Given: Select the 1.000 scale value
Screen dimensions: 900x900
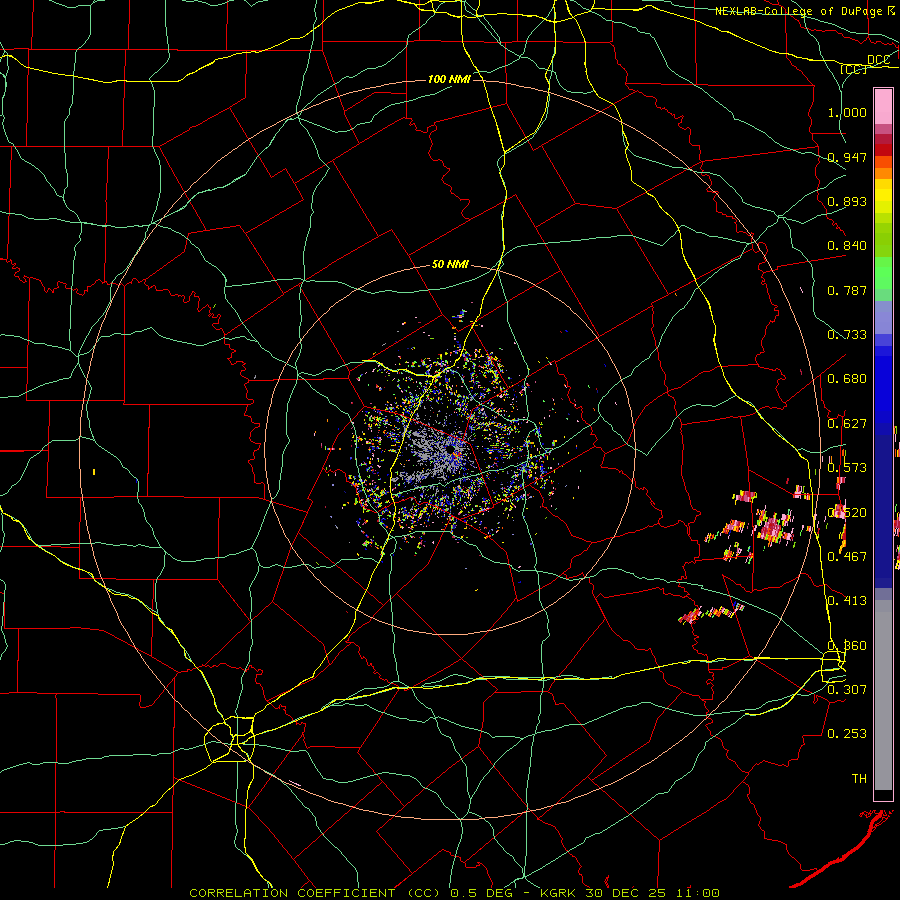Looking at the screenshot, I should pyautogui.click(x=847, y=112).
